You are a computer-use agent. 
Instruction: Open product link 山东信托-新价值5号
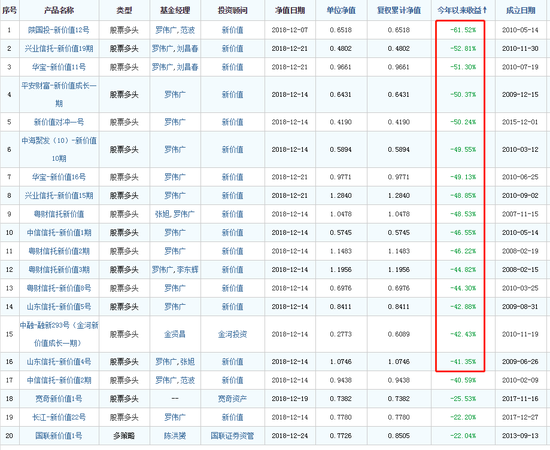point(59,307)
